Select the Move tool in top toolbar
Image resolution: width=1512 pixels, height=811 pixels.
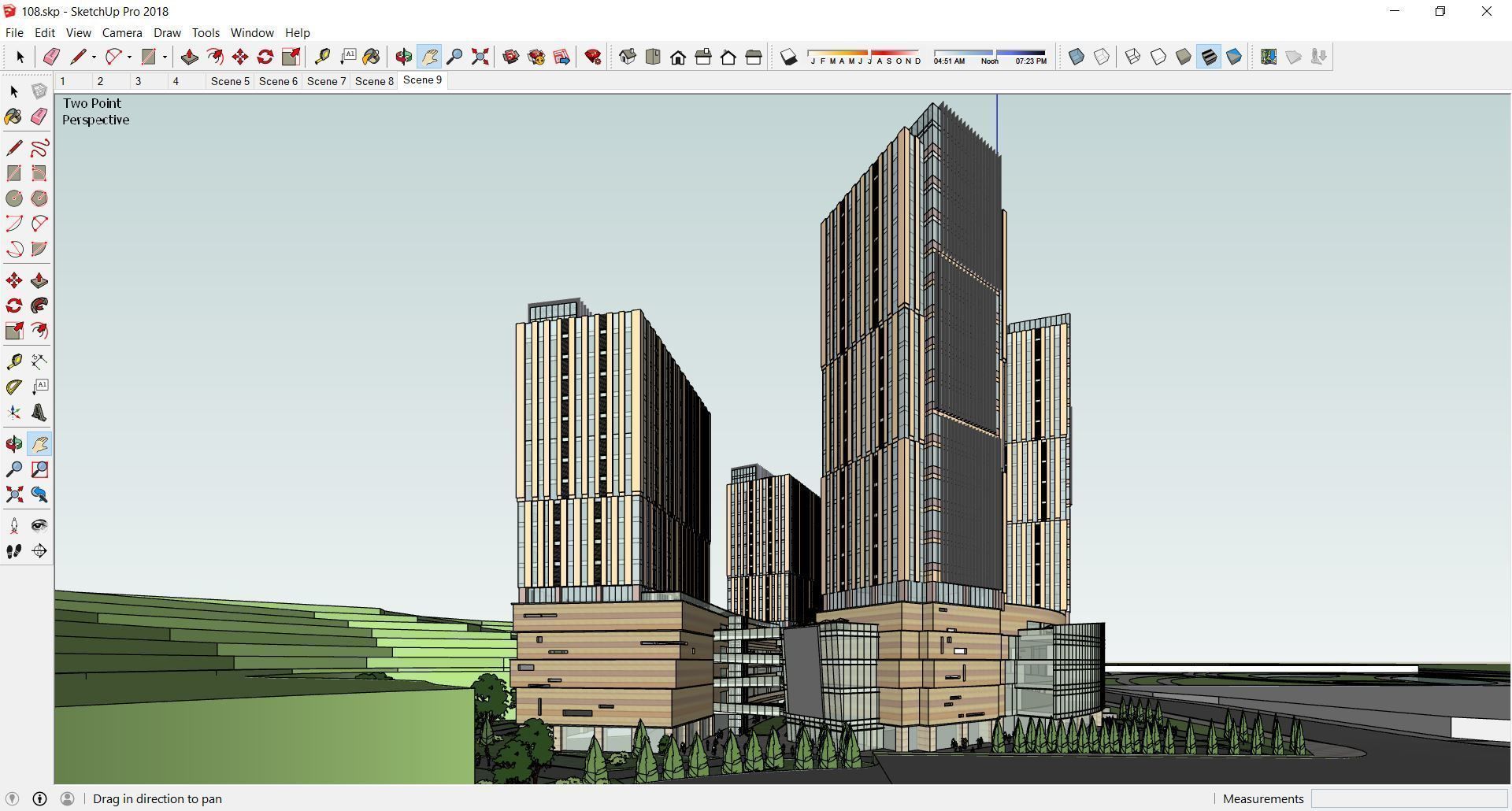point(240,57)
